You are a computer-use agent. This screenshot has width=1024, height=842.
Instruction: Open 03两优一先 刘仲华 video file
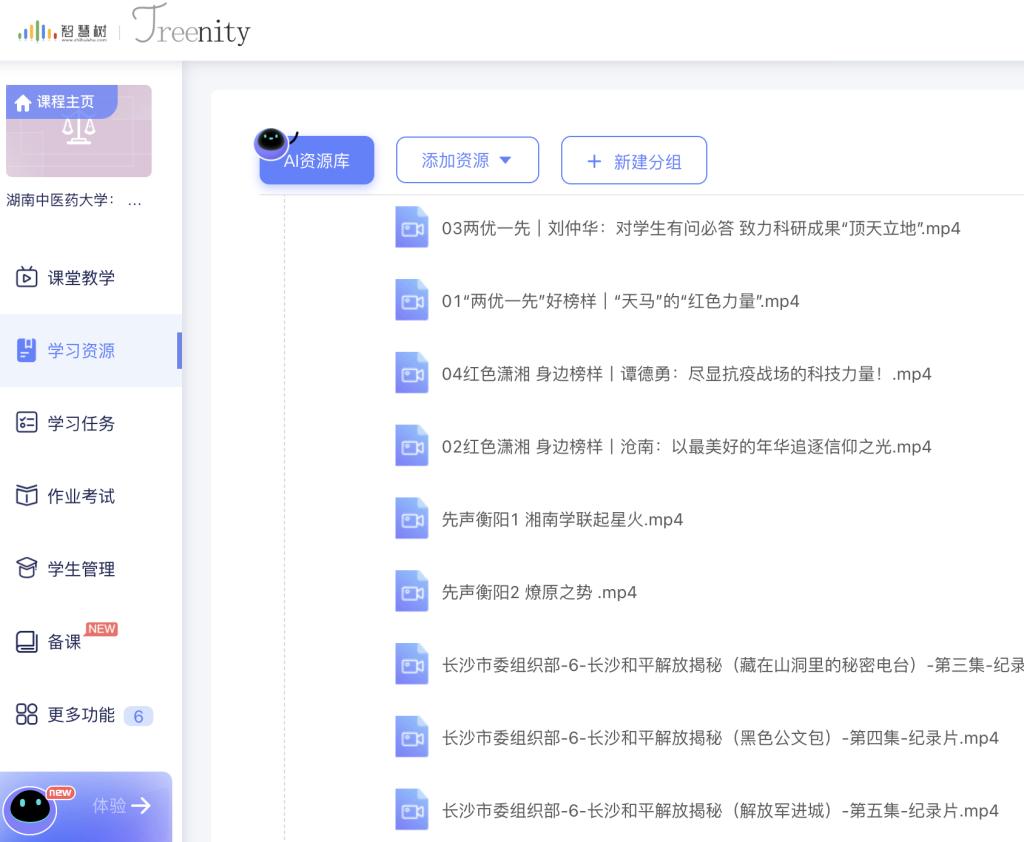(700, 228)
